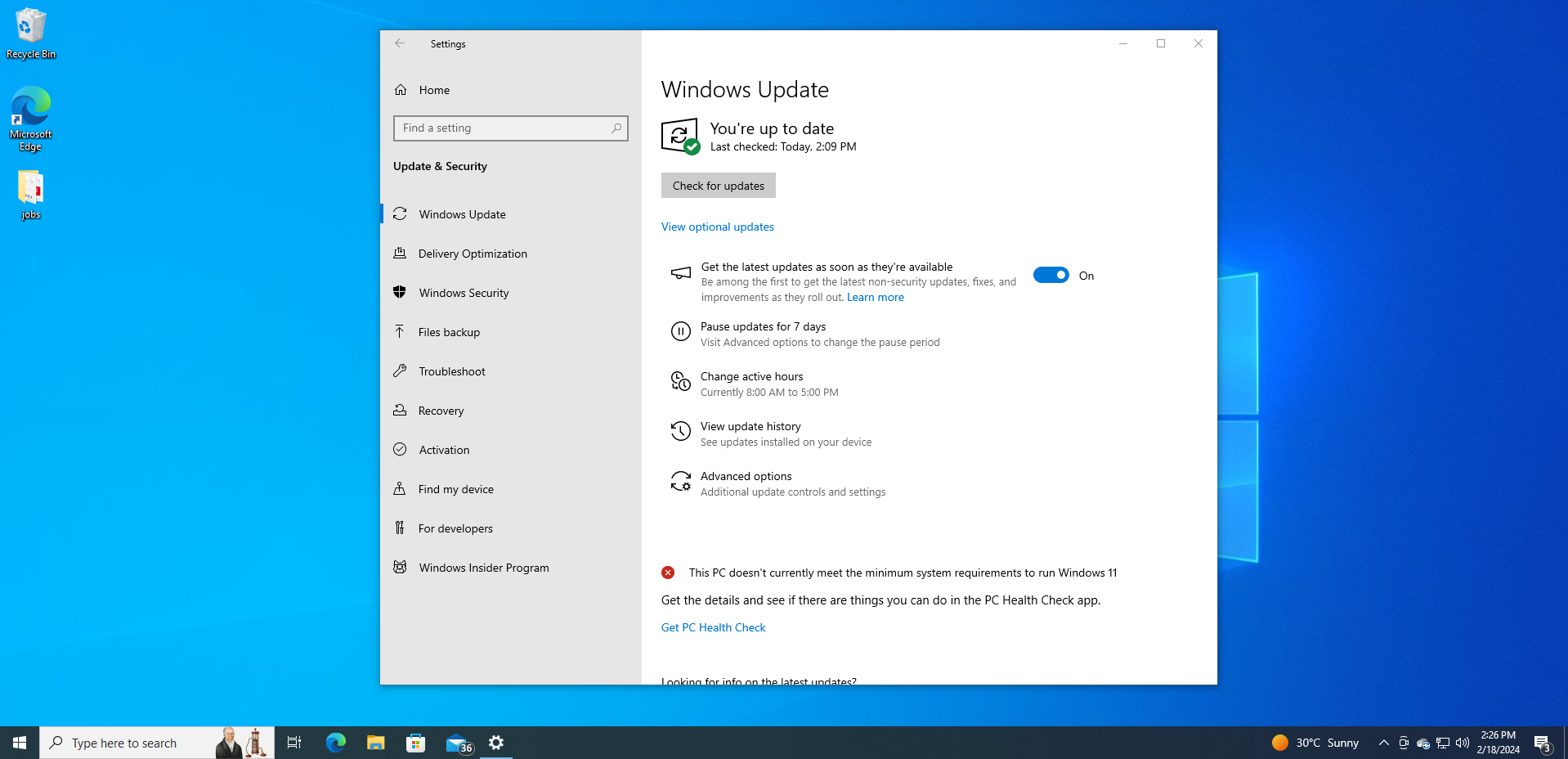Click the Troubleshoot wrench icon
Viewport: 1568px width, 759px height.
tap(400, 371)
